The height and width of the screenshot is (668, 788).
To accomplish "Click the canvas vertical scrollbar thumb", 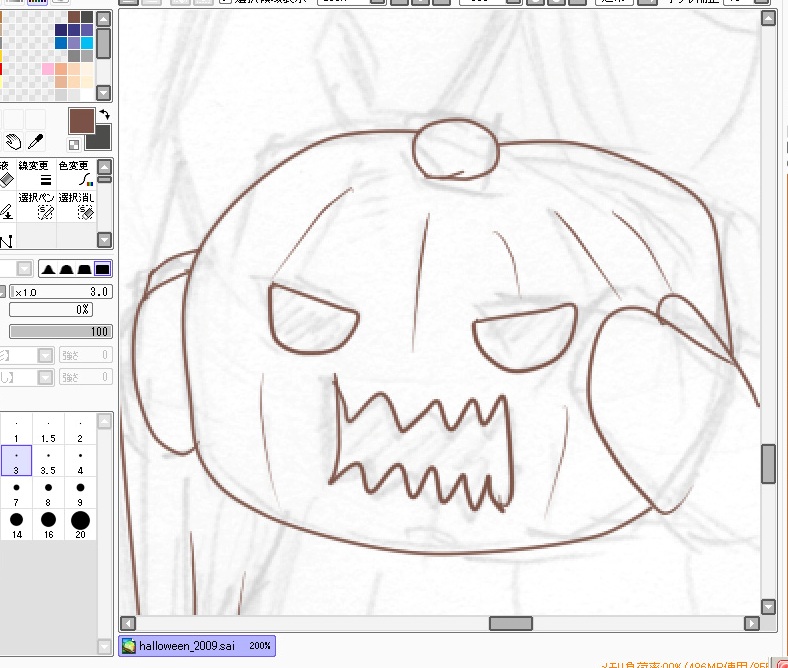I will pyautogui.click(x=768, y=464).
